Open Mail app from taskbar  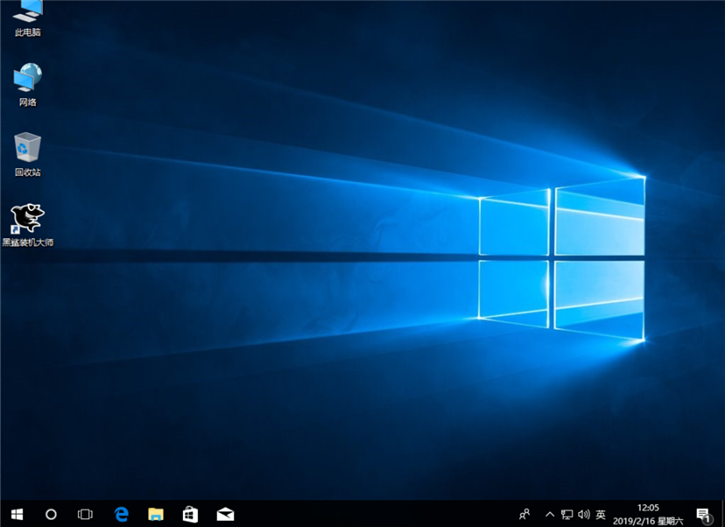[x=225, y=514]
